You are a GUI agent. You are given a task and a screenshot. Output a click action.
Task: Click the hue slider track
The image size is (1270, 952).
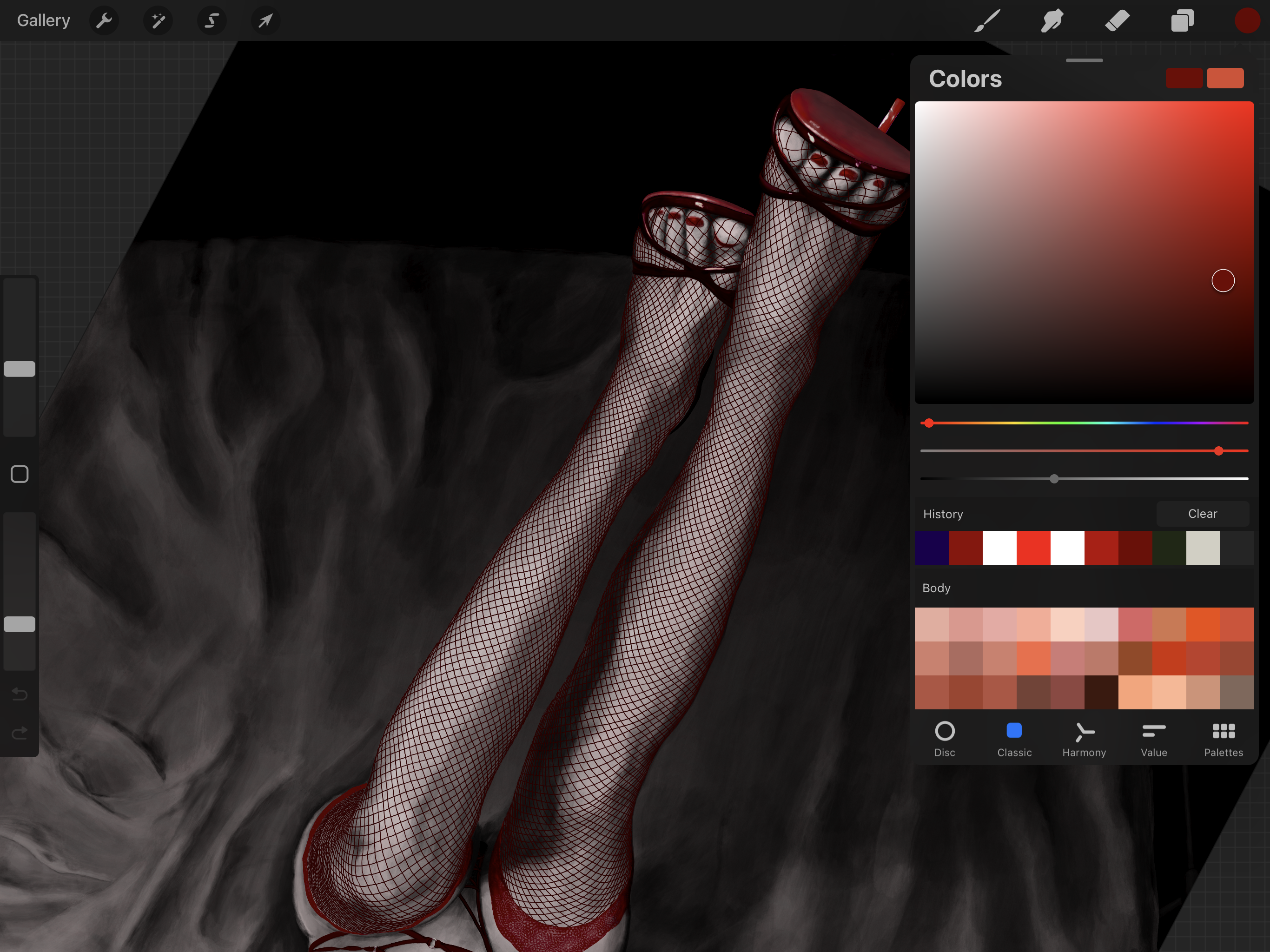(x=1084, y=423)
